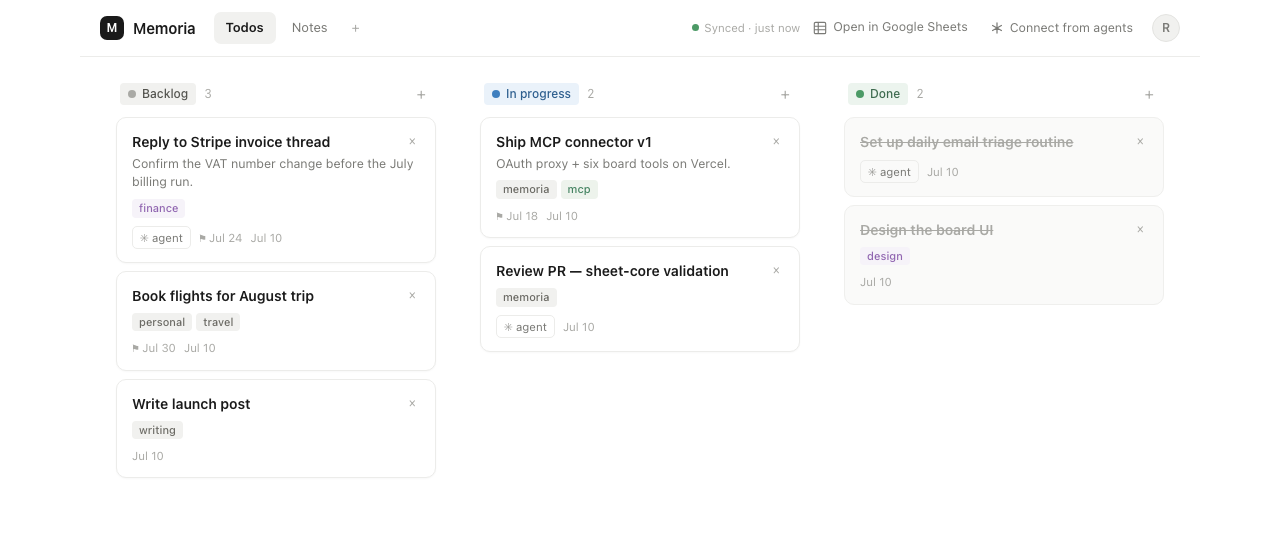Open in Google Sheets link
This screenshot has width=1280, height=560.
tap(890, 28)
